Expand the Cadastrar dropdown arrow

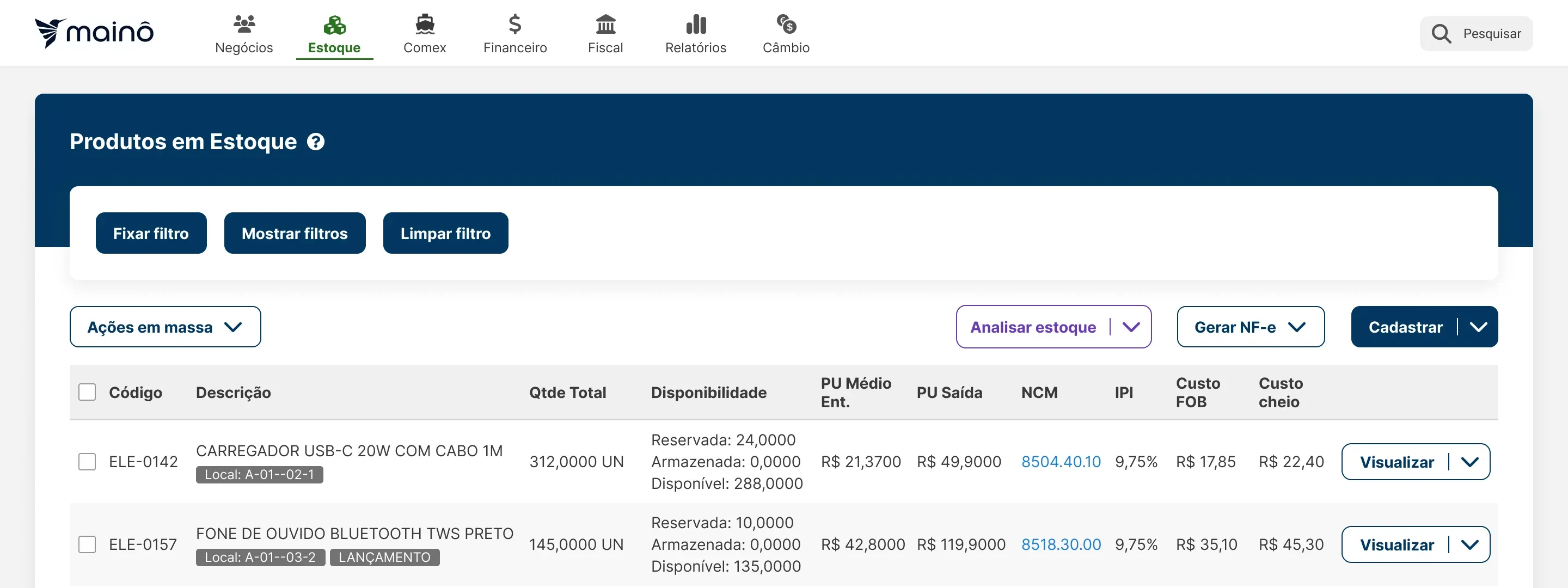pyautogui.click(x=1479, y=327)
